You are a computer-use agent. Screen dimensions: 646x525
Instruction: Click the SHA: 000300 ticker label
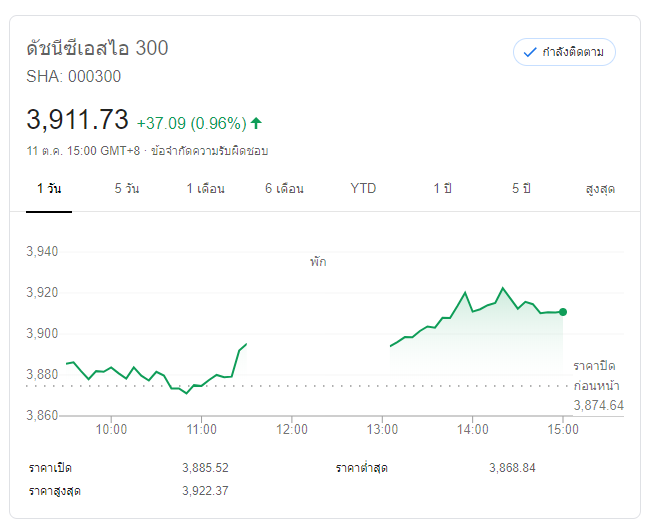click(x=73, y=76)
